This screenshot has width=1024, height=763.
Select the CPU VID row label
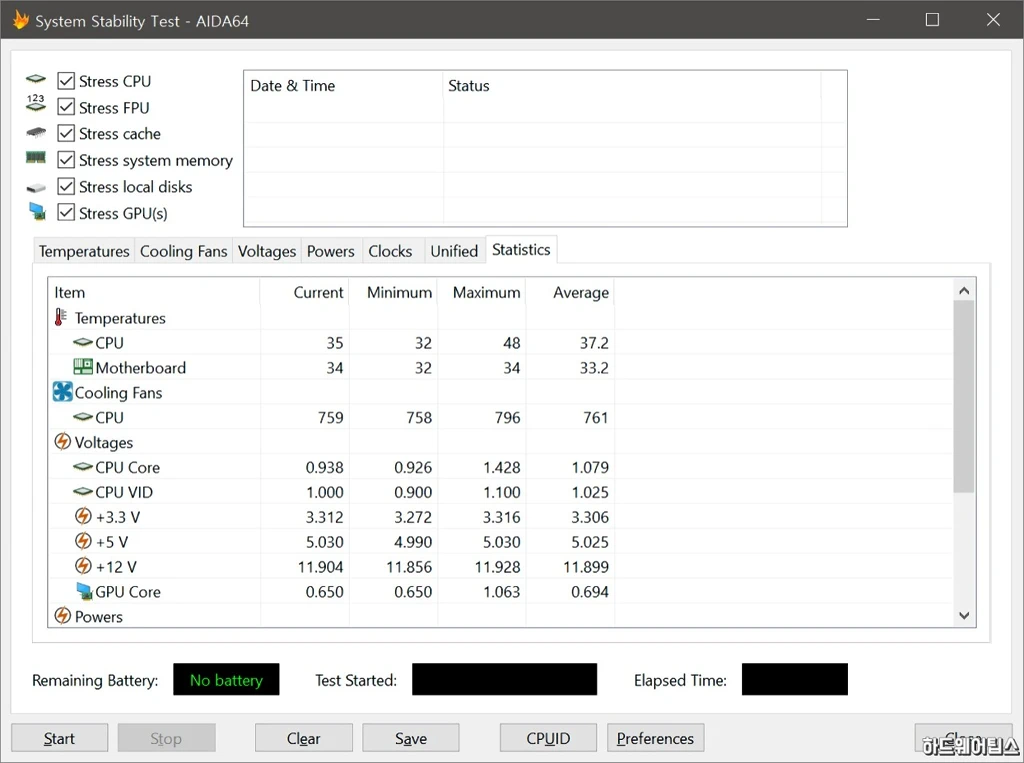click(x=124, y=492)
